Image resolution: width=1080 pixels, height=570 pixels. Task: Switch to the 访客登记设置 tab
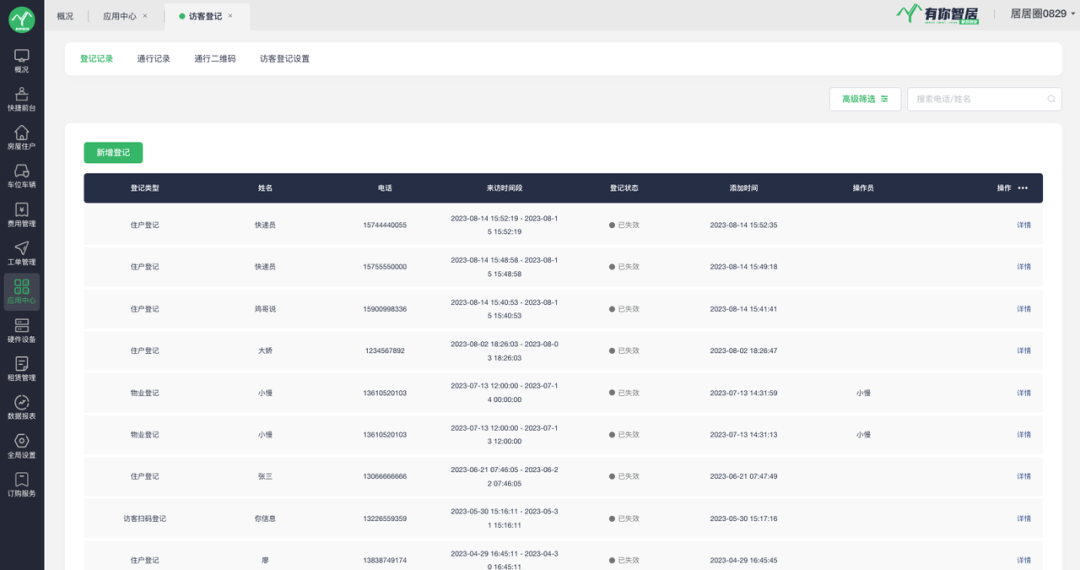[x=284, y=59]
